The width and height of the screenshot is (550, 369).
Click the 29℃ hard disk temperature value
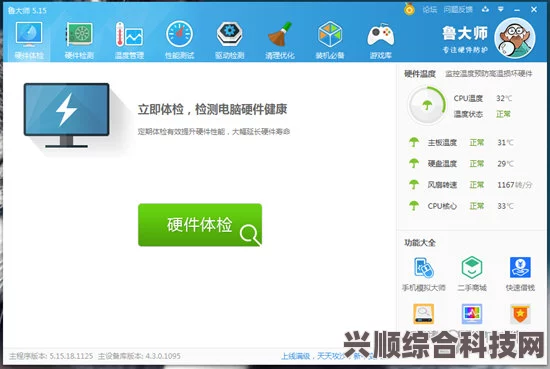pyautogui.click(x=505, y=163)
